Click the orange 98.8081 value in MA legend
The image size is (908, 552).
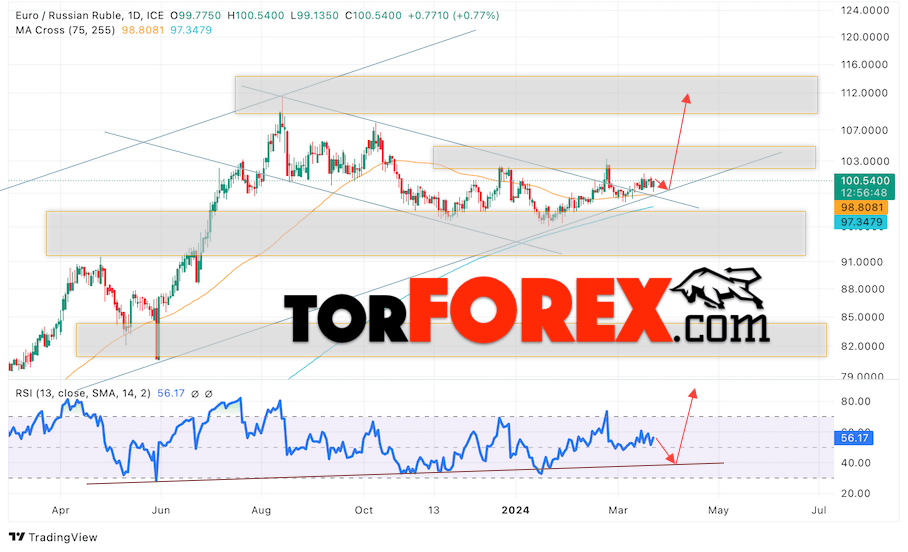click(143, 30)
